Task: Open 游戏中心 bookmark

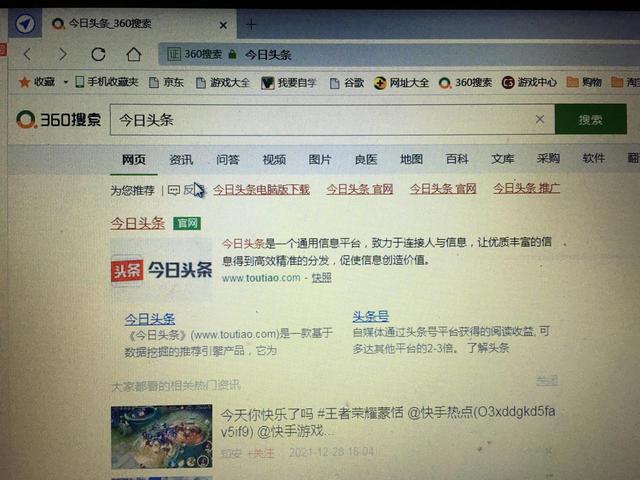Action: tap(529, 82)
